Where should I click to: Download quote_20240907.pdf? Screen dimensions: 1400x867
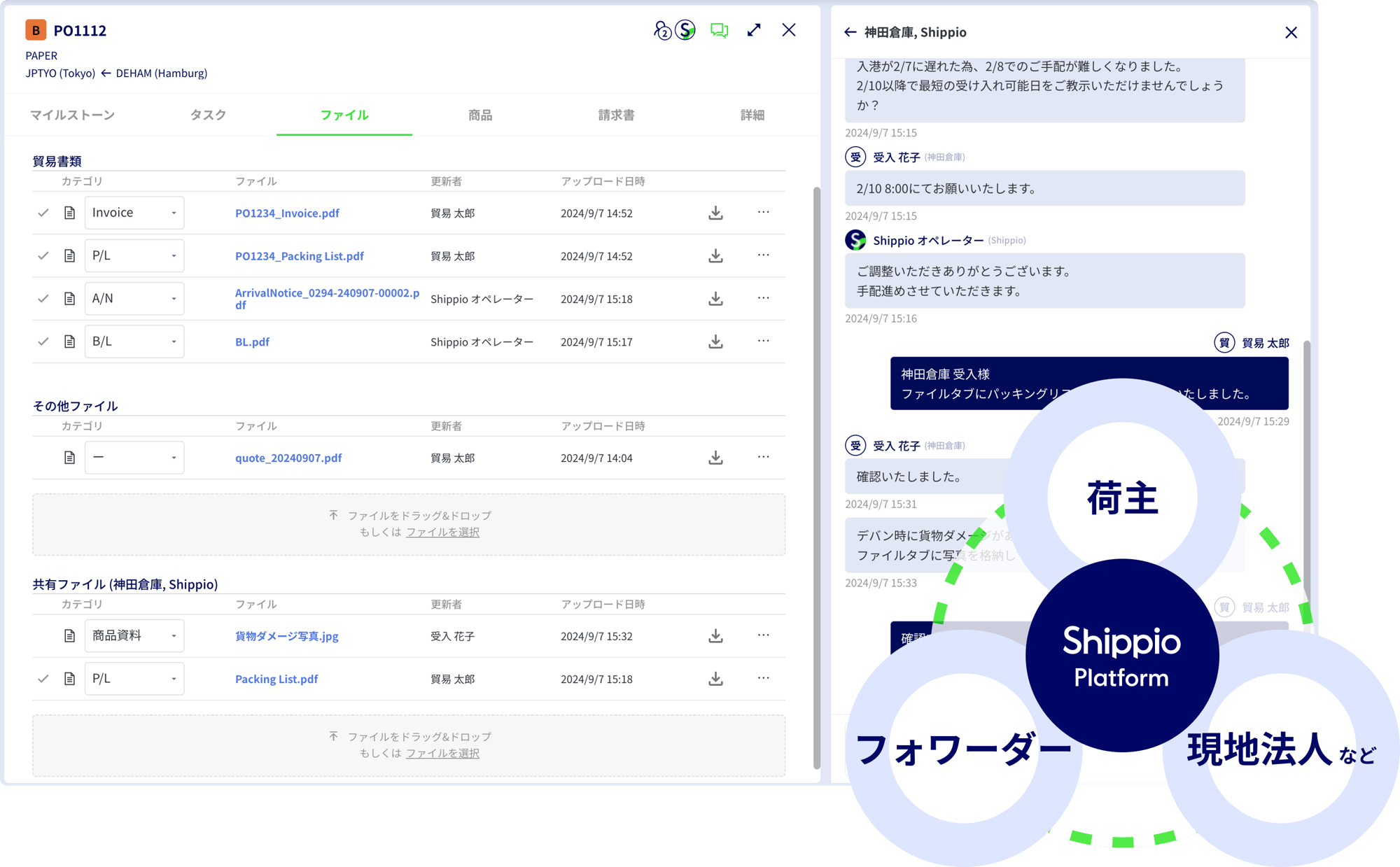click(715, 458)
